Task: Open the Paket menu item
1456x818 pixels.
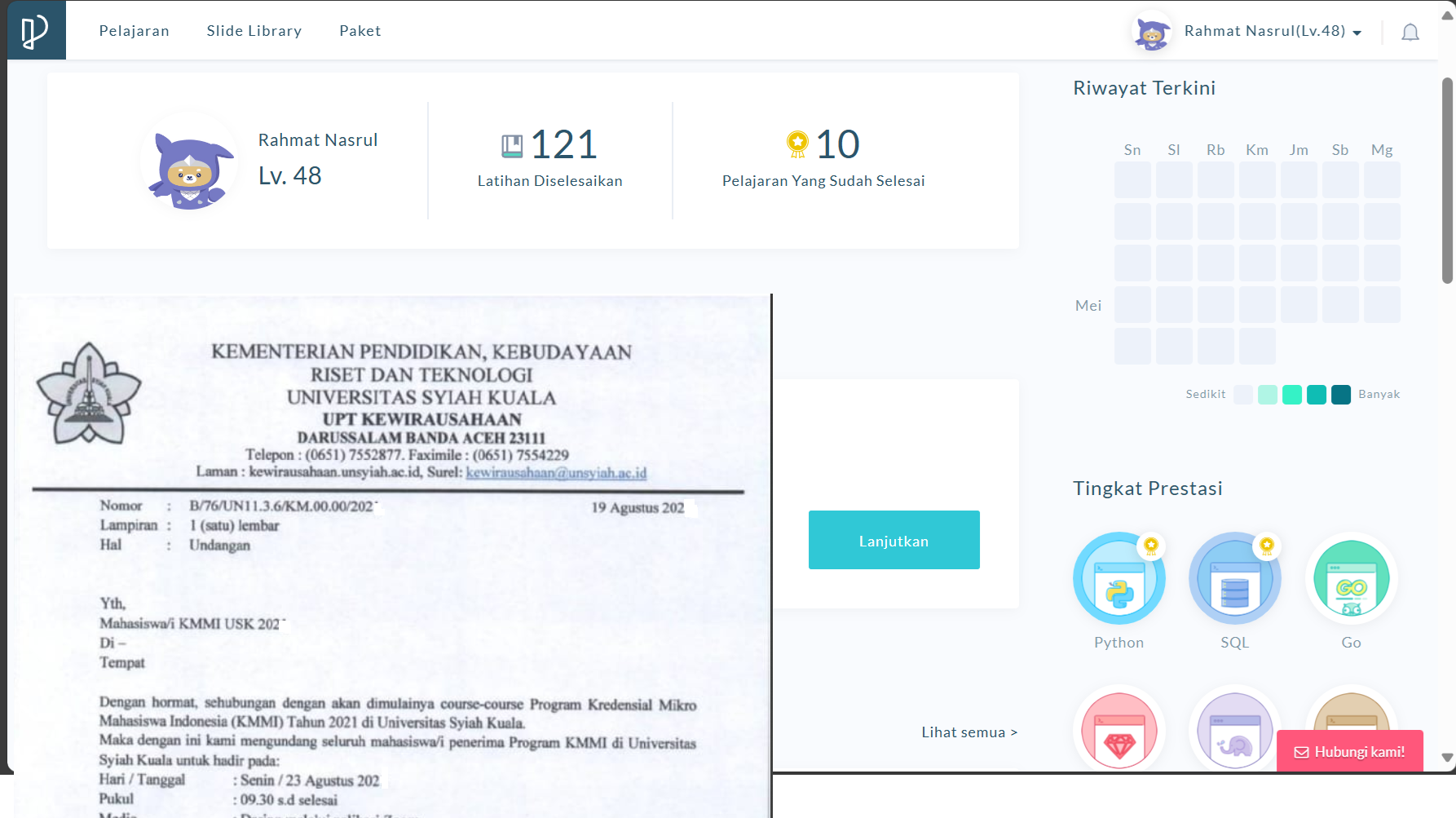Action: pos(360,31)
